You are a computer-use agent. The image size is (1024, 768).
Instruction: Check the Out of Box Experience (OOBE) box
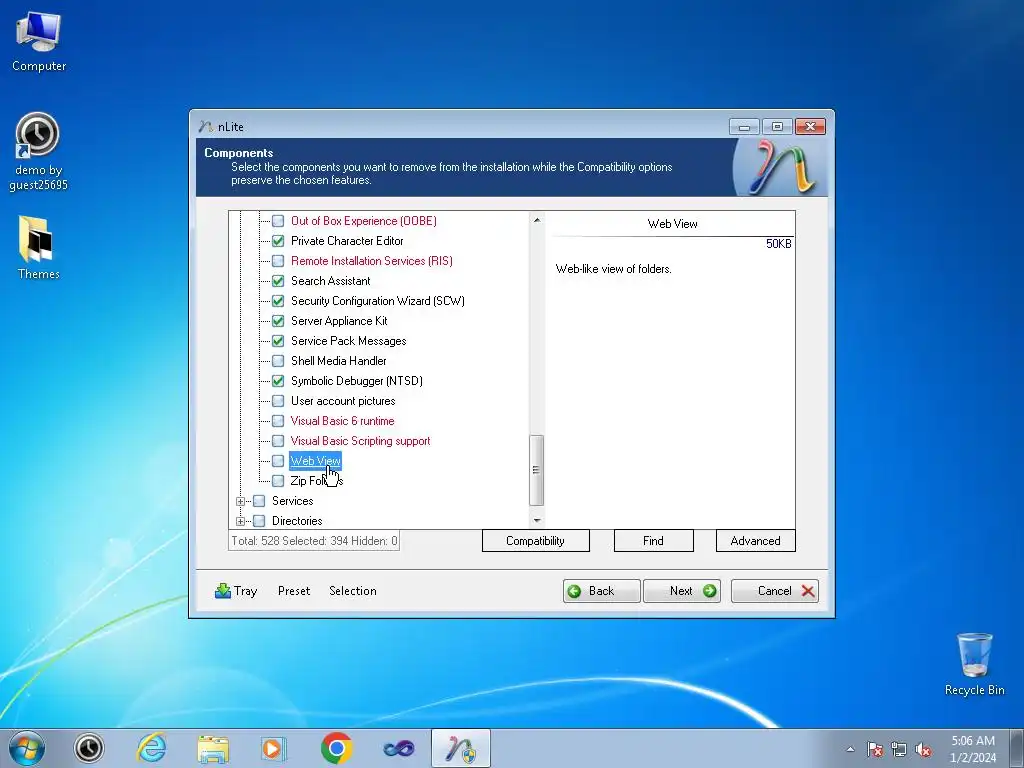point(278,221)
